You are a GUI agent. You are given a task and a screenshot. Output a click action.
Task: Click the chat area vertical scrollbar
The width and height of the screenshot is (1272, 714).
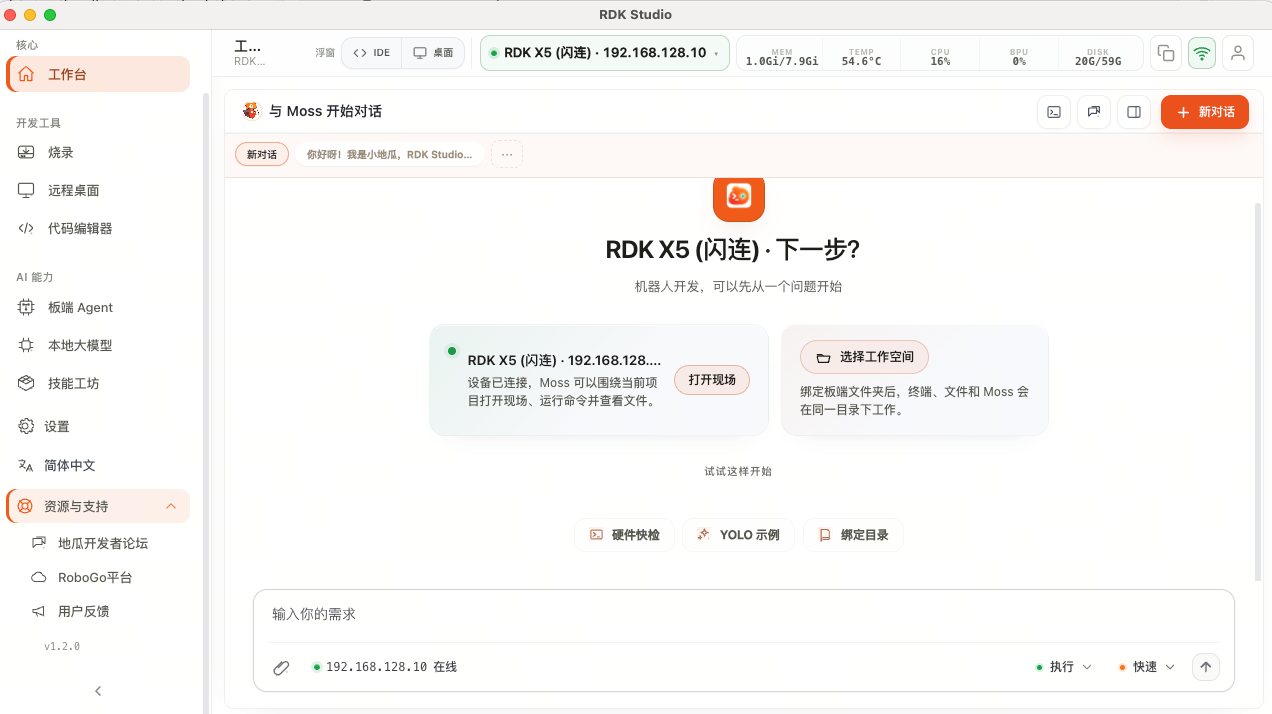(1257, 392)
